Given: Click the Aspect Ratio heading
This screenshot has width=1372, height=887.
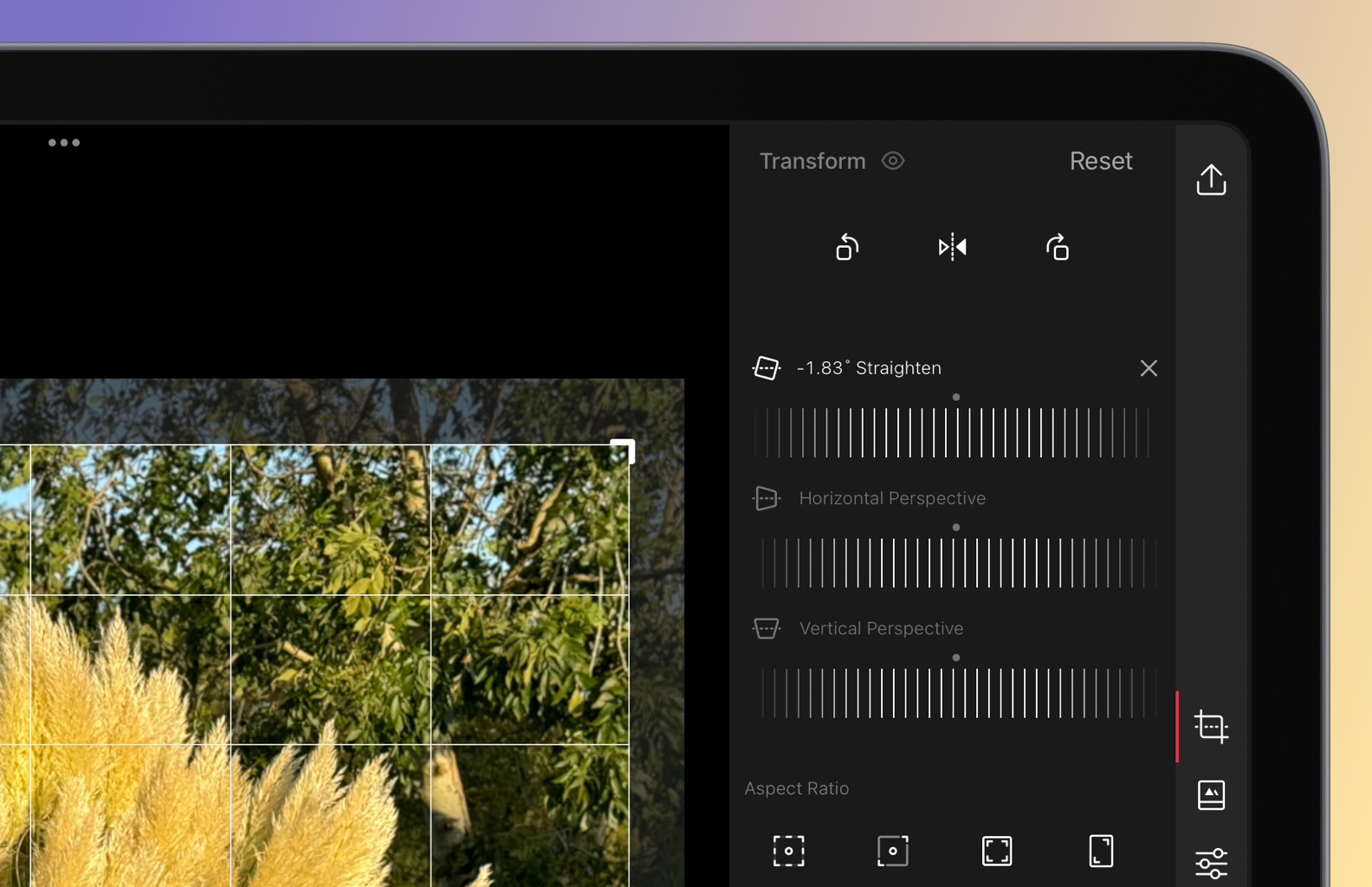Looking at the screenshot, I should tap(797, 788).
